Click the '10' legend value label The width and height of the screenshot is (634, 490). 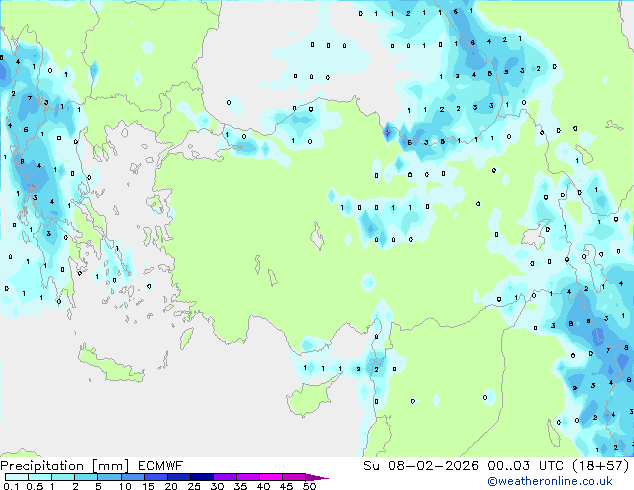tap(125, 486)
